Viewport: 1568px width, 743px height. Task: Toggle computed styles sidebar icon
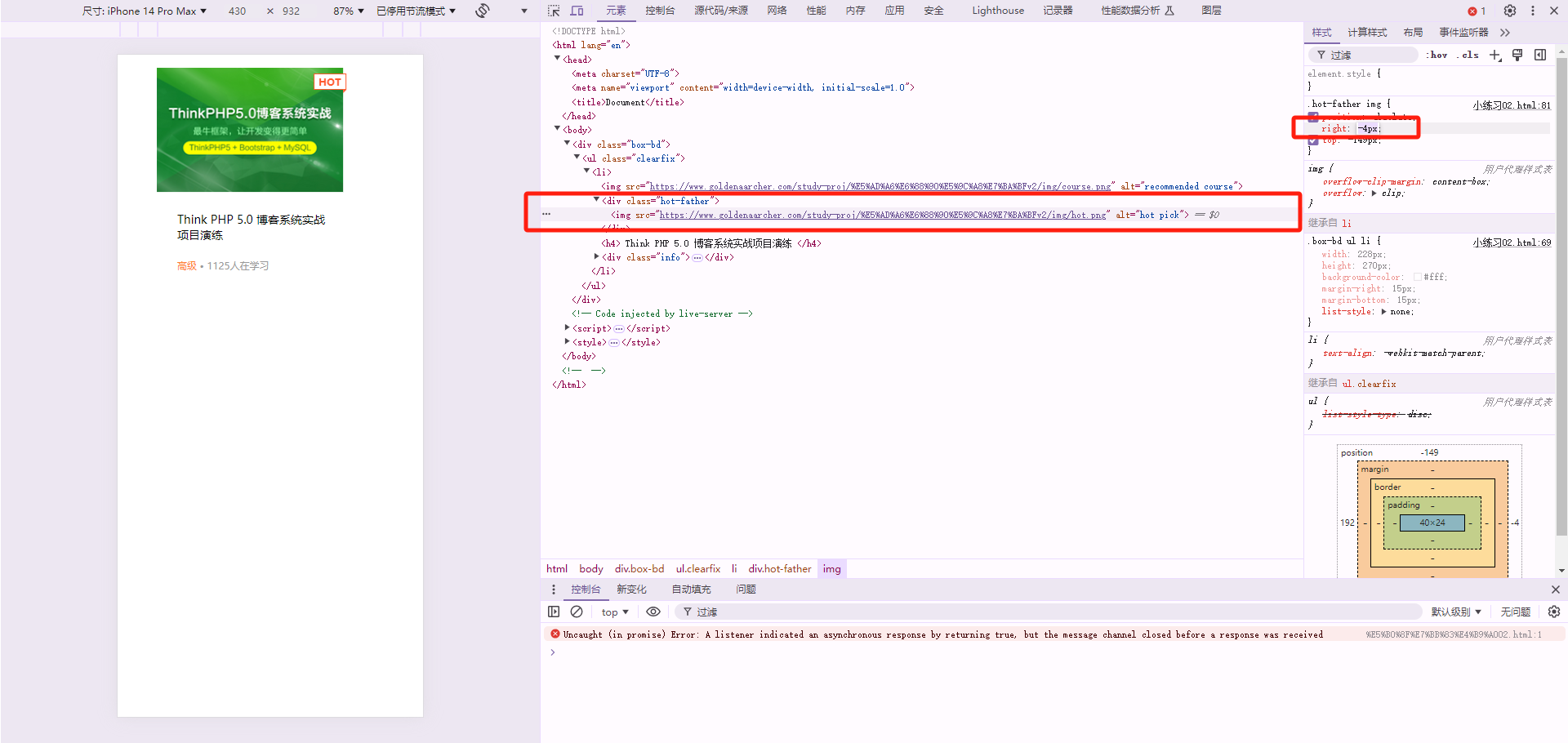coord(1540,55)
